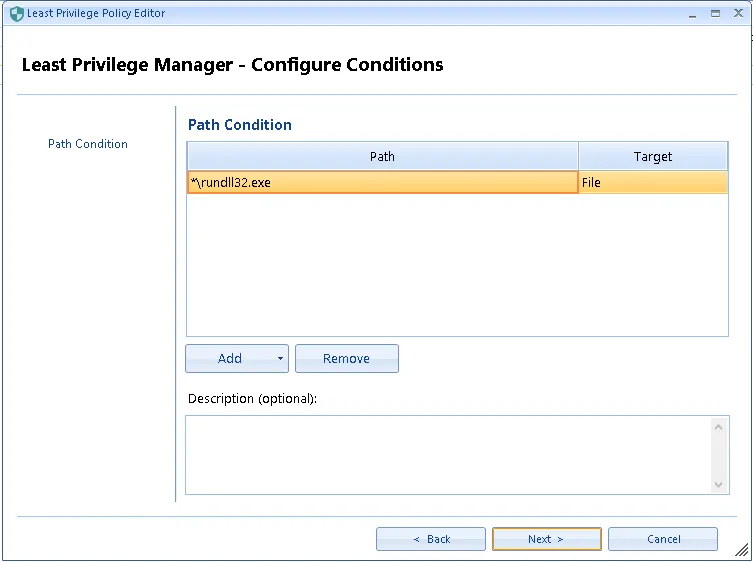Close the Least Privilege Policy Editor
The width and height of the screenshot is (753, 562).
(737, 14)
